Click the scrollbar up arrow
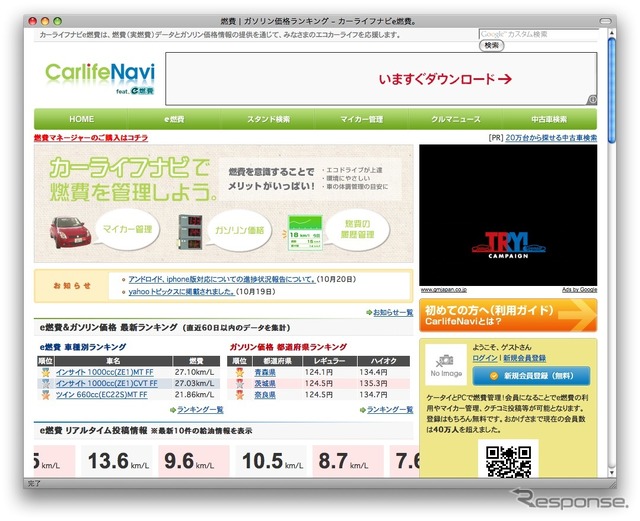This screenshot has width=640, height=521. pyautogui.click(x=611, y=33)
